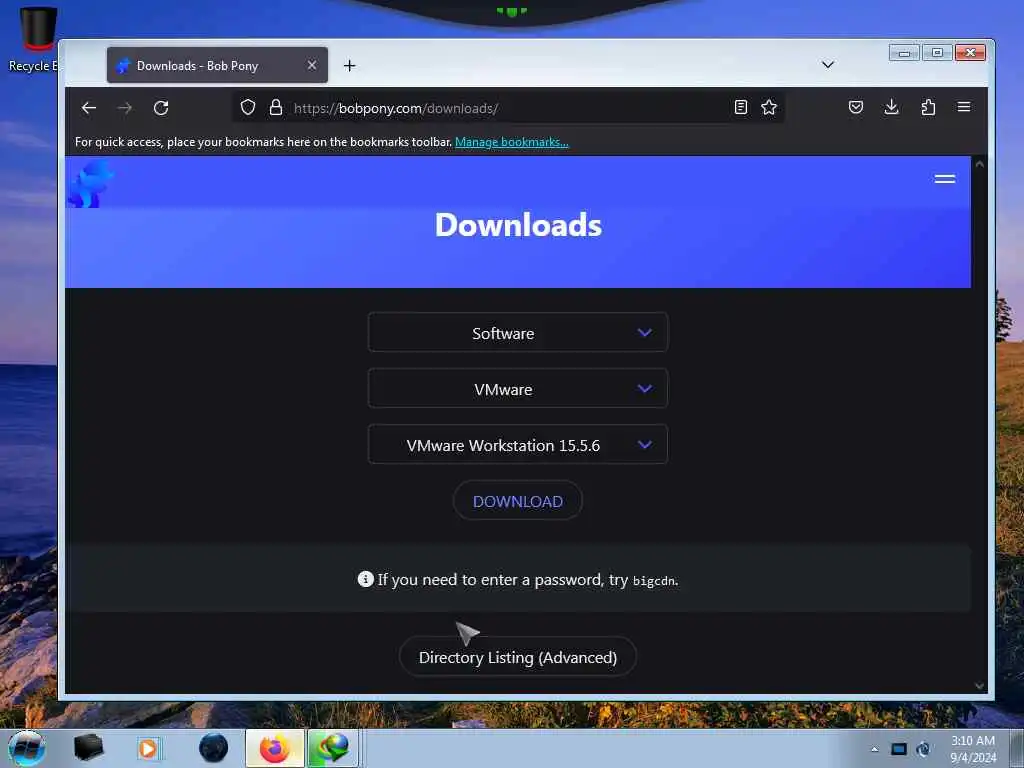Open the dark globe taskbar icon

pyautogui.click(x=214, y=748)
